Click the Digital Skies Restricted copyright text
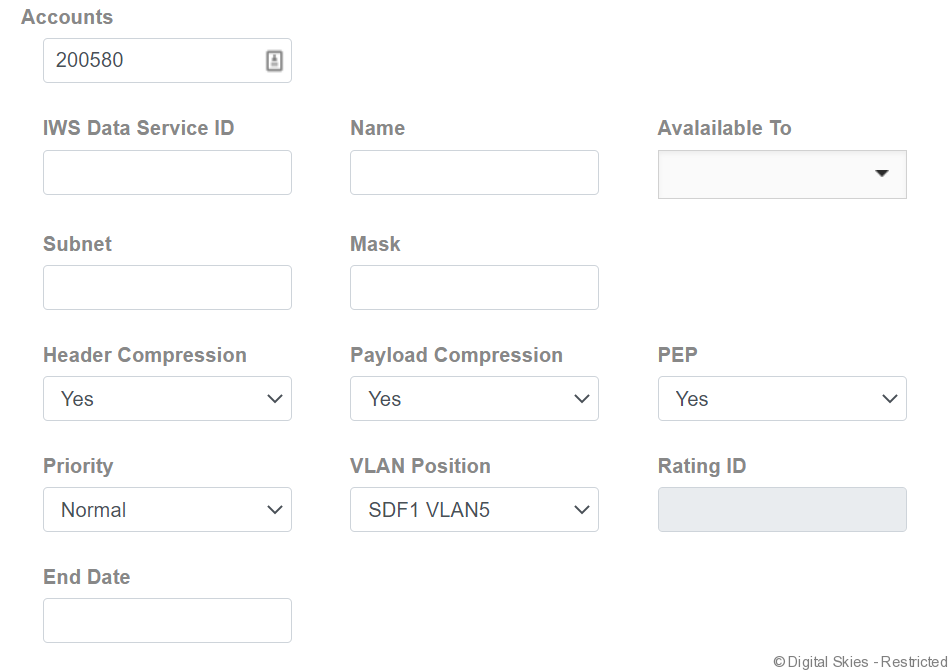The image size is (949, 671). point(859,661)
